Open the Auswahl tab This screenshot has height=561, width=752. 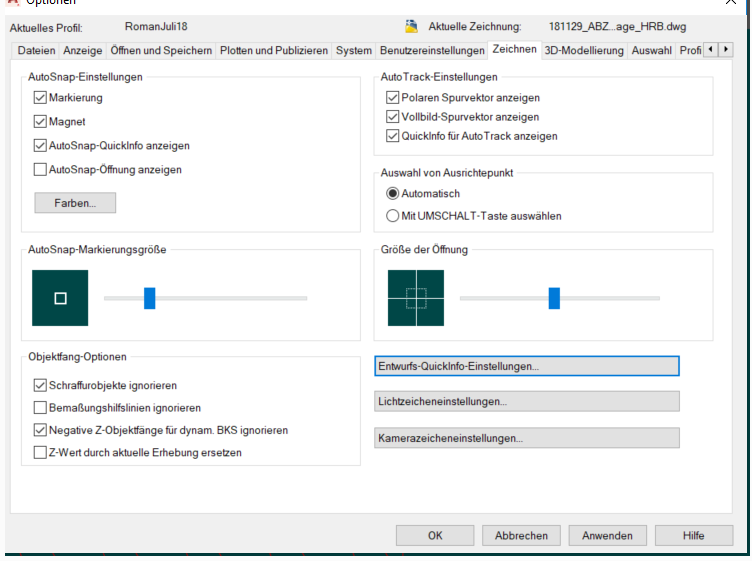point(651,51)
